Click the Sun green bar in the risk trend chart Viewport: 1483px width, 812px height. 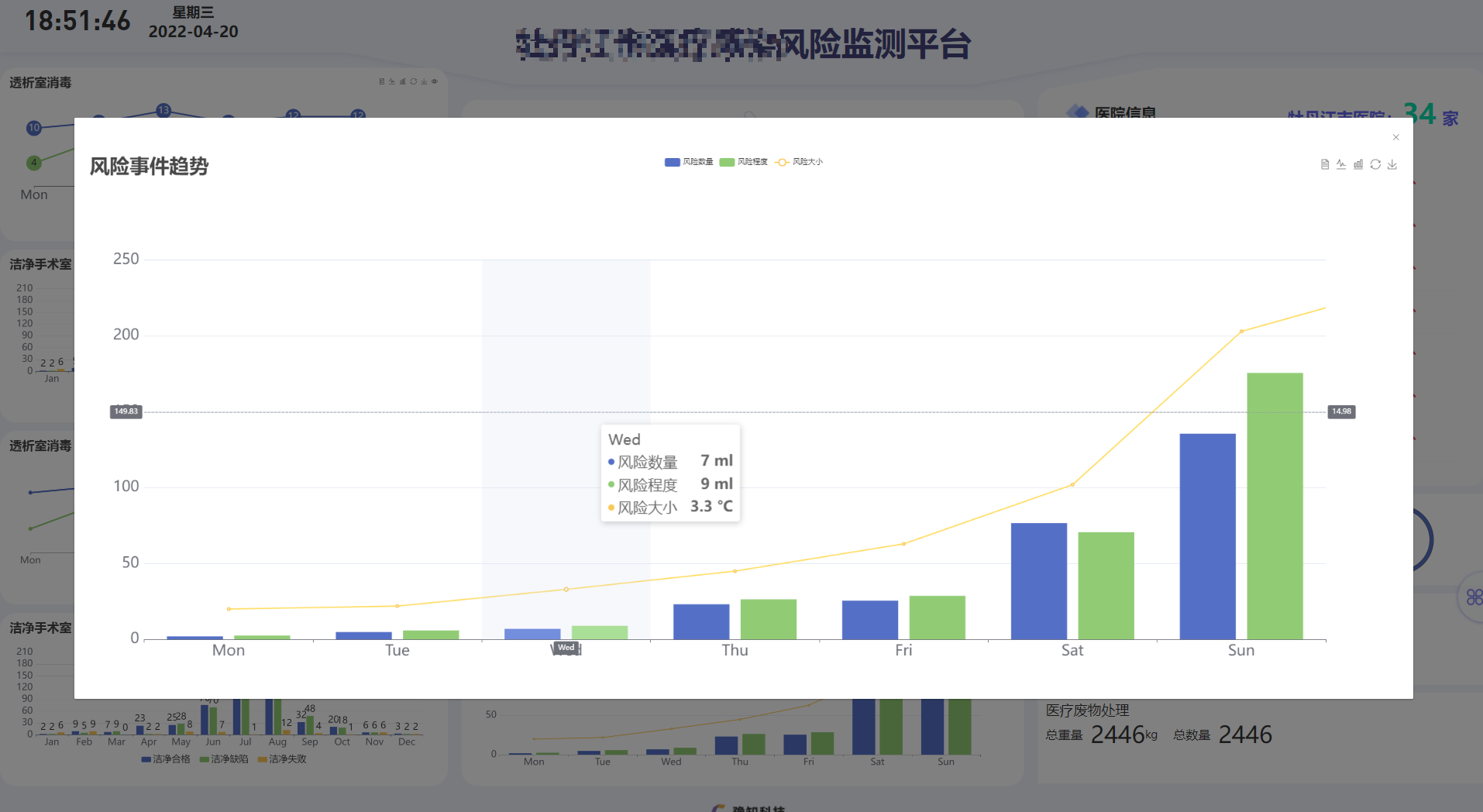click(1275, 504)
